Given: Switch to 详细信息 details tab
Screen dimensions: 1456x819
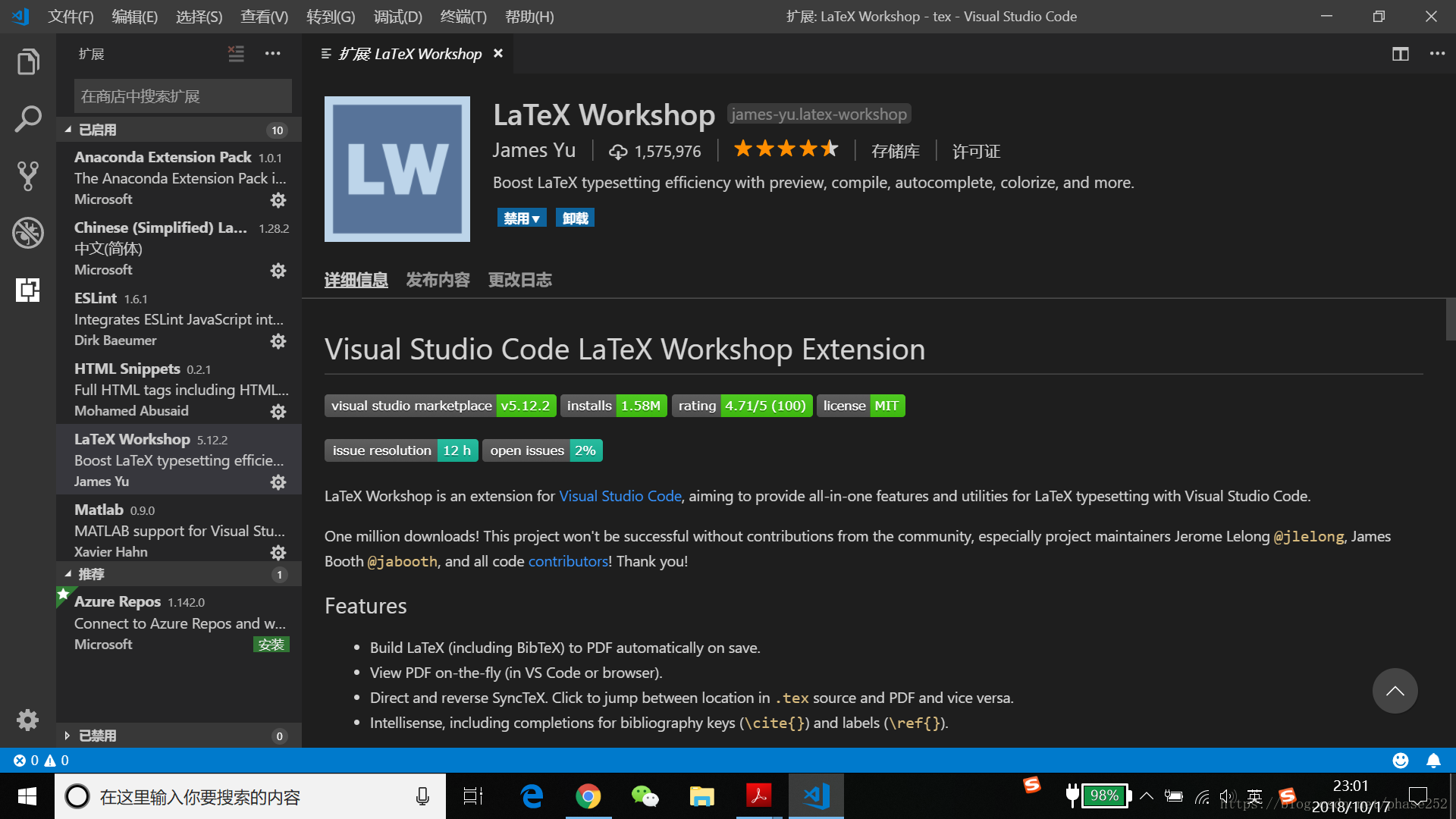Looking at the screenshot, I should [356, 280].
